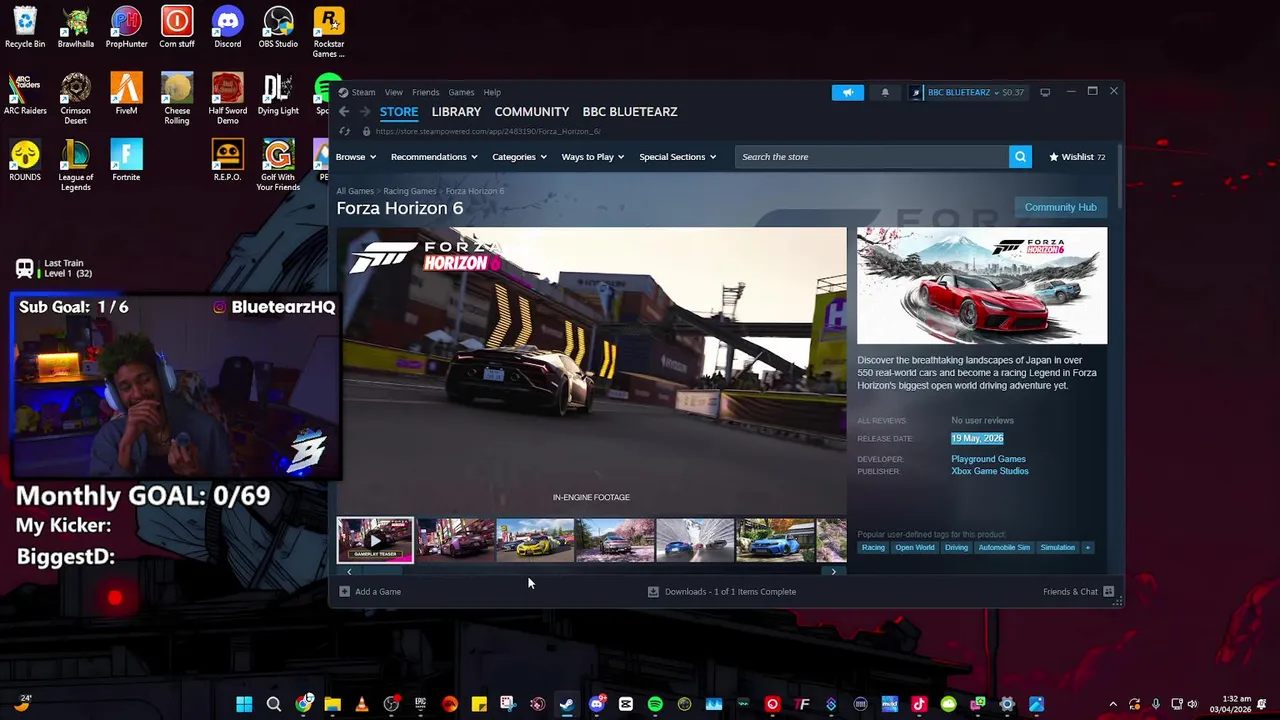Select the FiveM desktop icon
1280x720 pixels.
(x=126, y=94)
